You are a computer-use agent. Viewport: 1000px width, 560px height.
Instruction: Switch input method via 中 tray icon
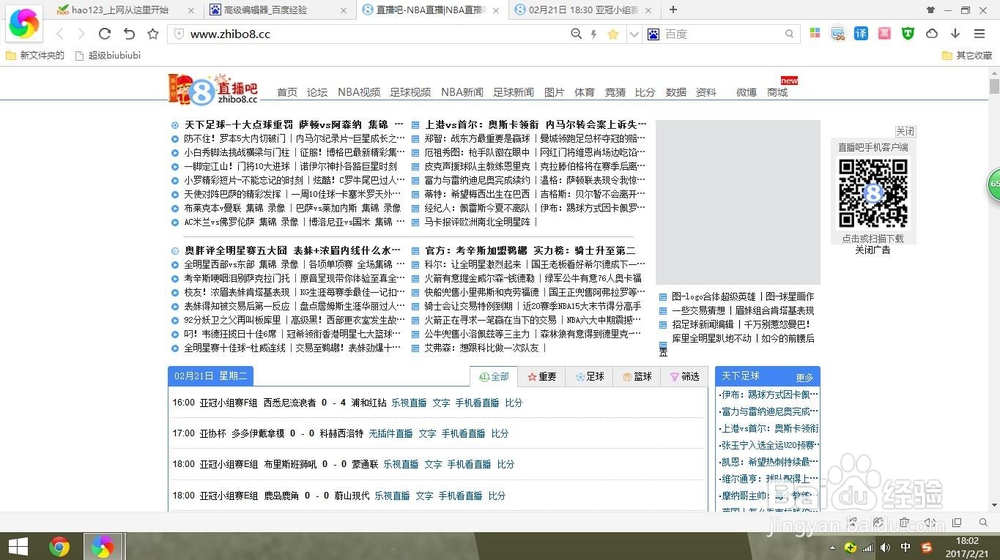[906, 547]
